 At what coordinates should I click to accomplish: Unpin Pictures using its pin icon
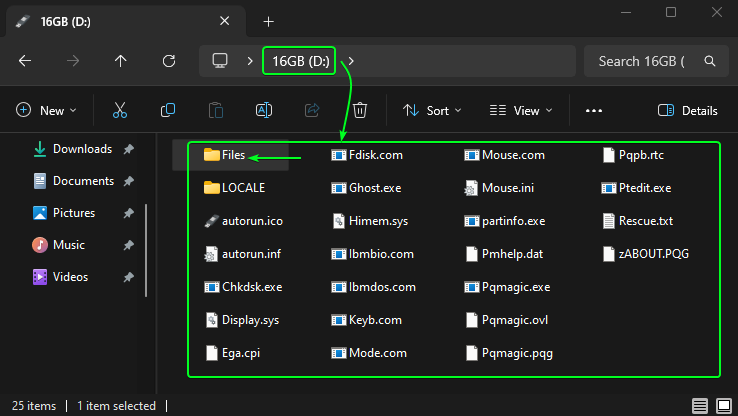[x=128, y=213]
